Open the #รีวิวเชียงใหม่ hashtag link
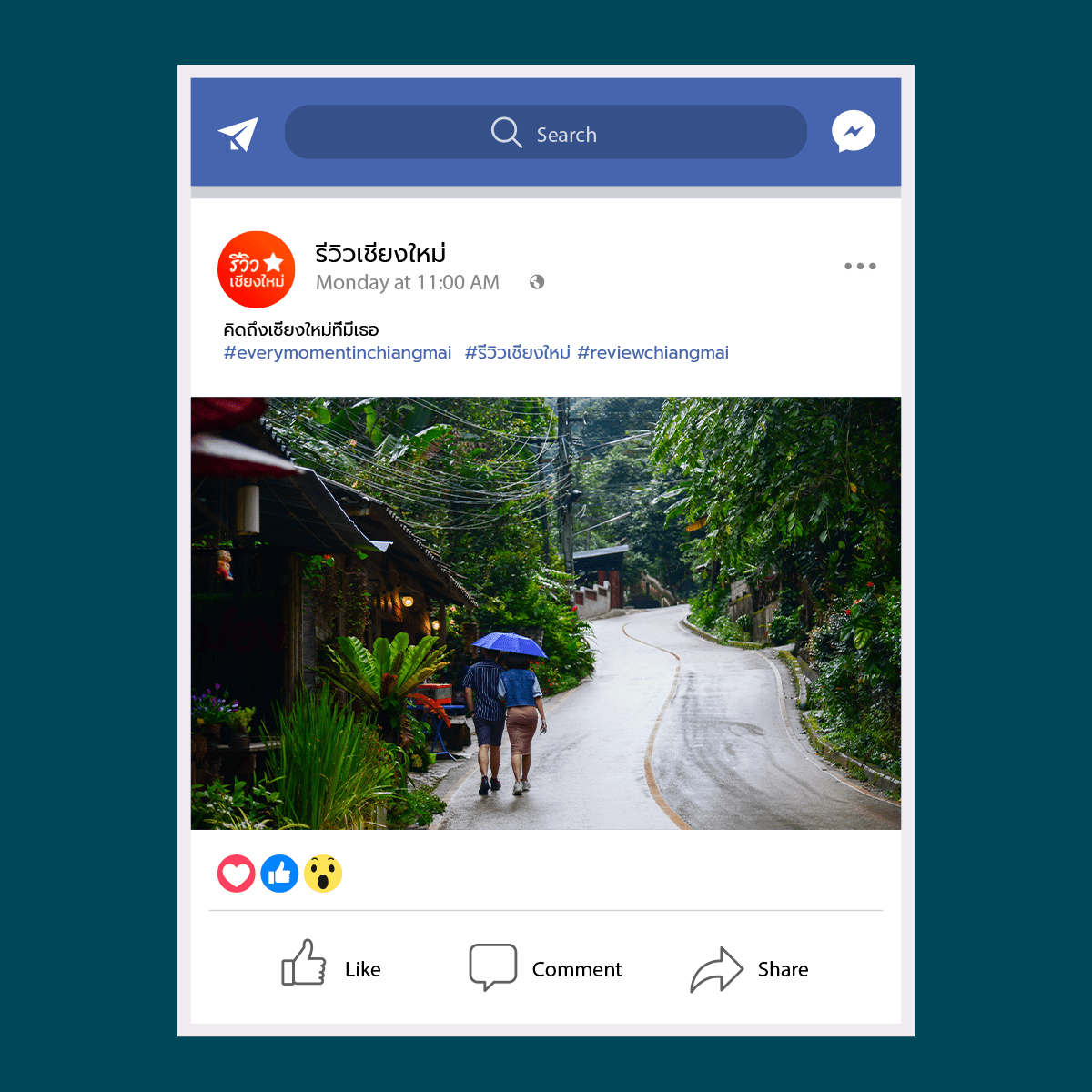 (x=518, y=353)
